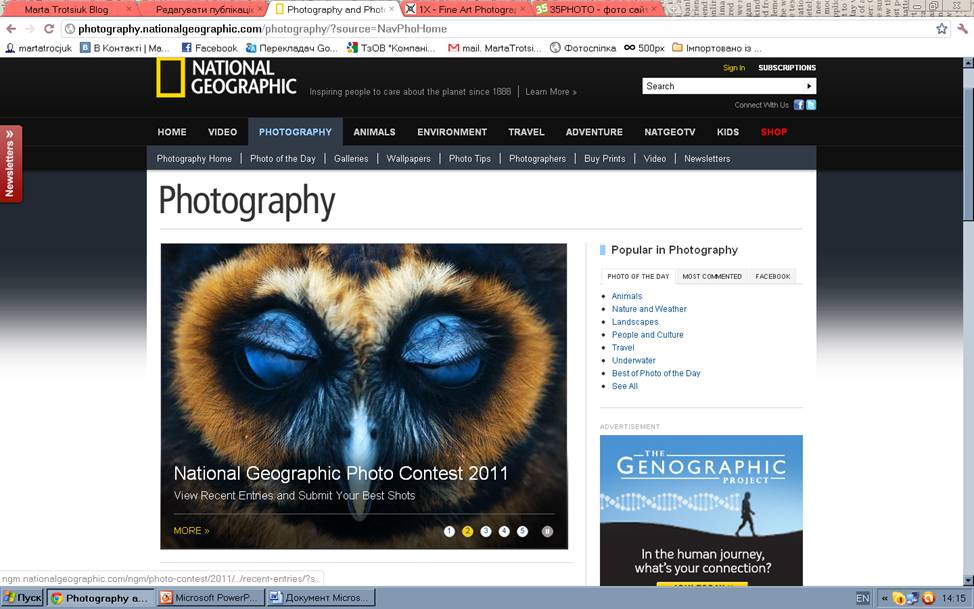Switch to Редагувати публікацію tab
Screen dimensions: 974x609
coord(204,9)
